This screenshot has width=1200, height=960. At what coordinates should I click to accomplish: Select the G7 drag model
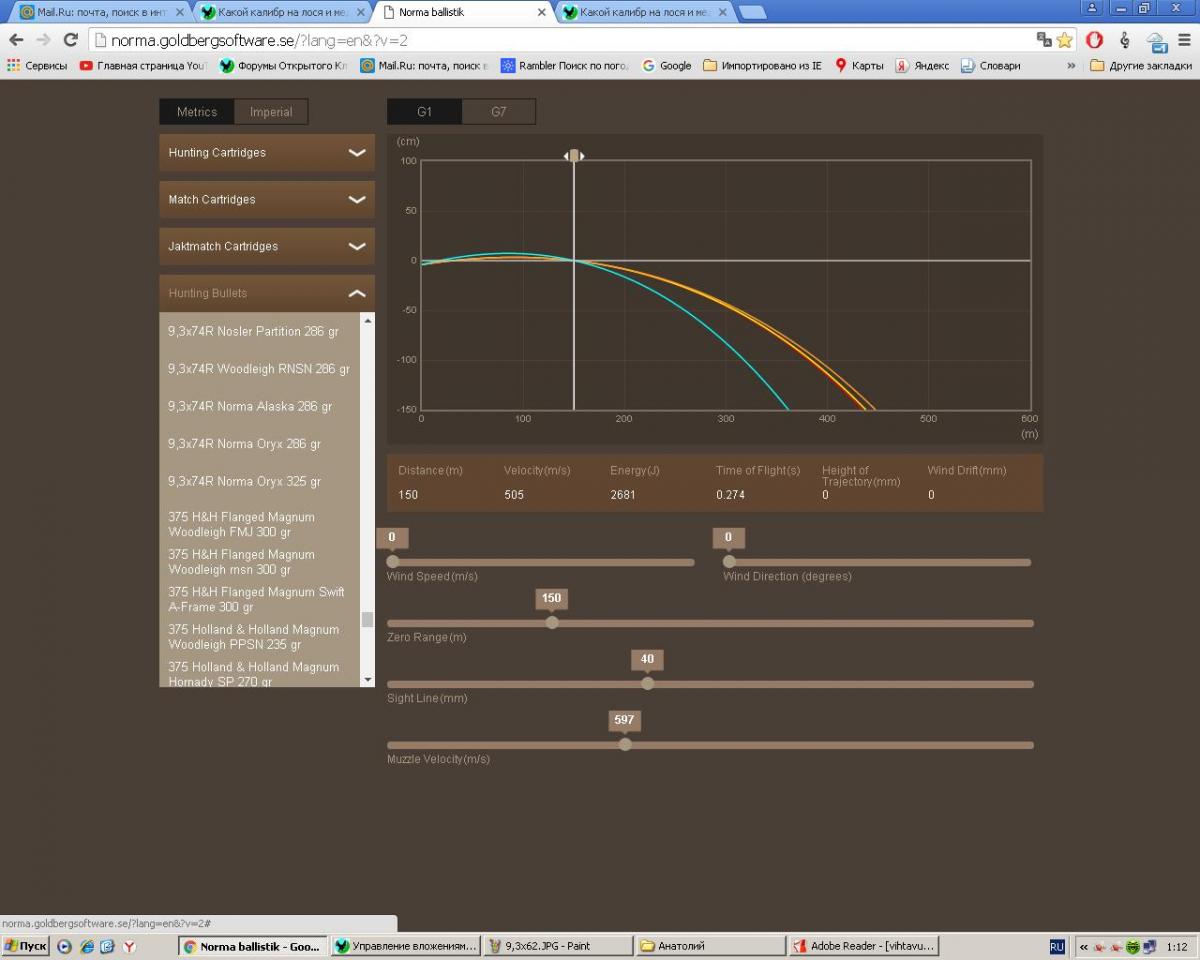(x=498, y=112)
